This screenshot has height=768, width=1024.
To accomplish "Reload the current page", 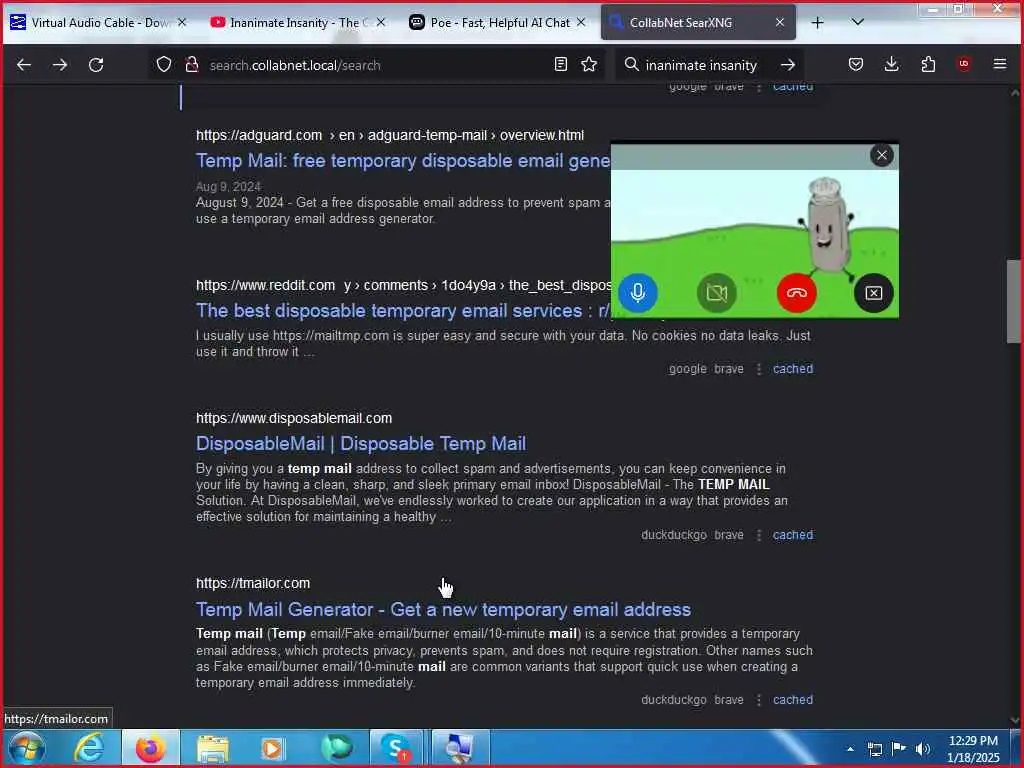I will click(x=96, y=65).
